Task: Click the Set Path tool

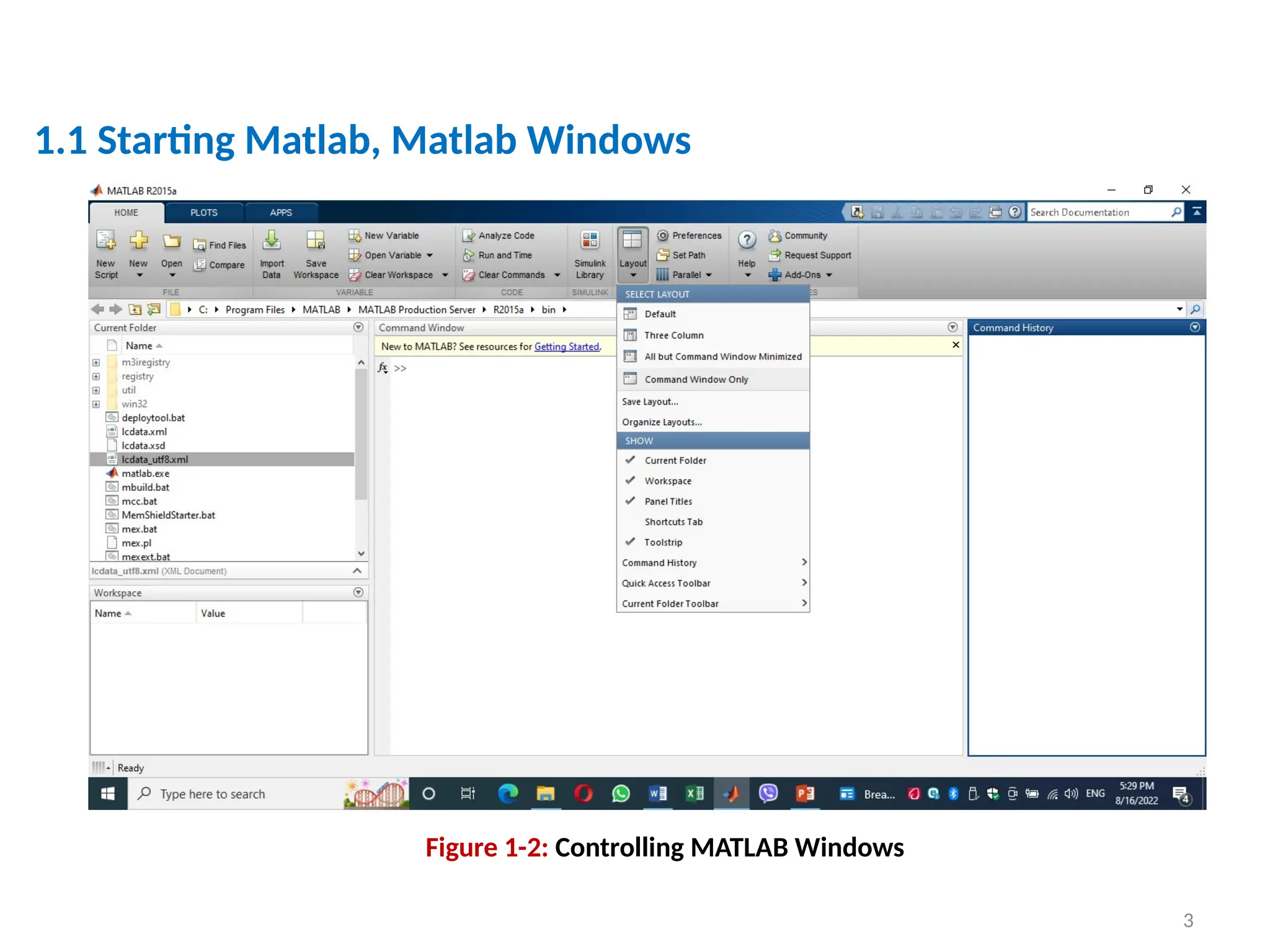Action: click(682, 255)
